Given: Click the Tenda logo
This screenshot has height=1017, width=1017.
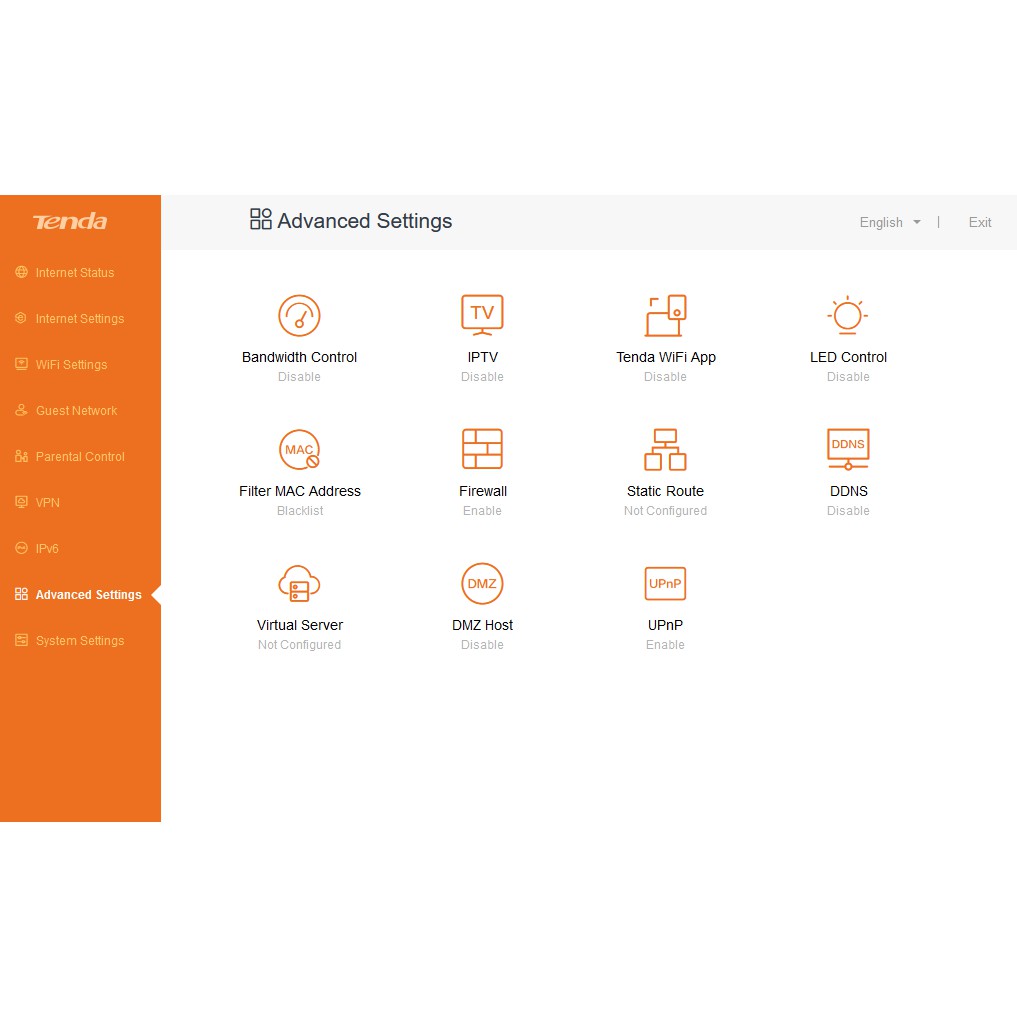Looking at the screenshot, I should click(70, 222).
